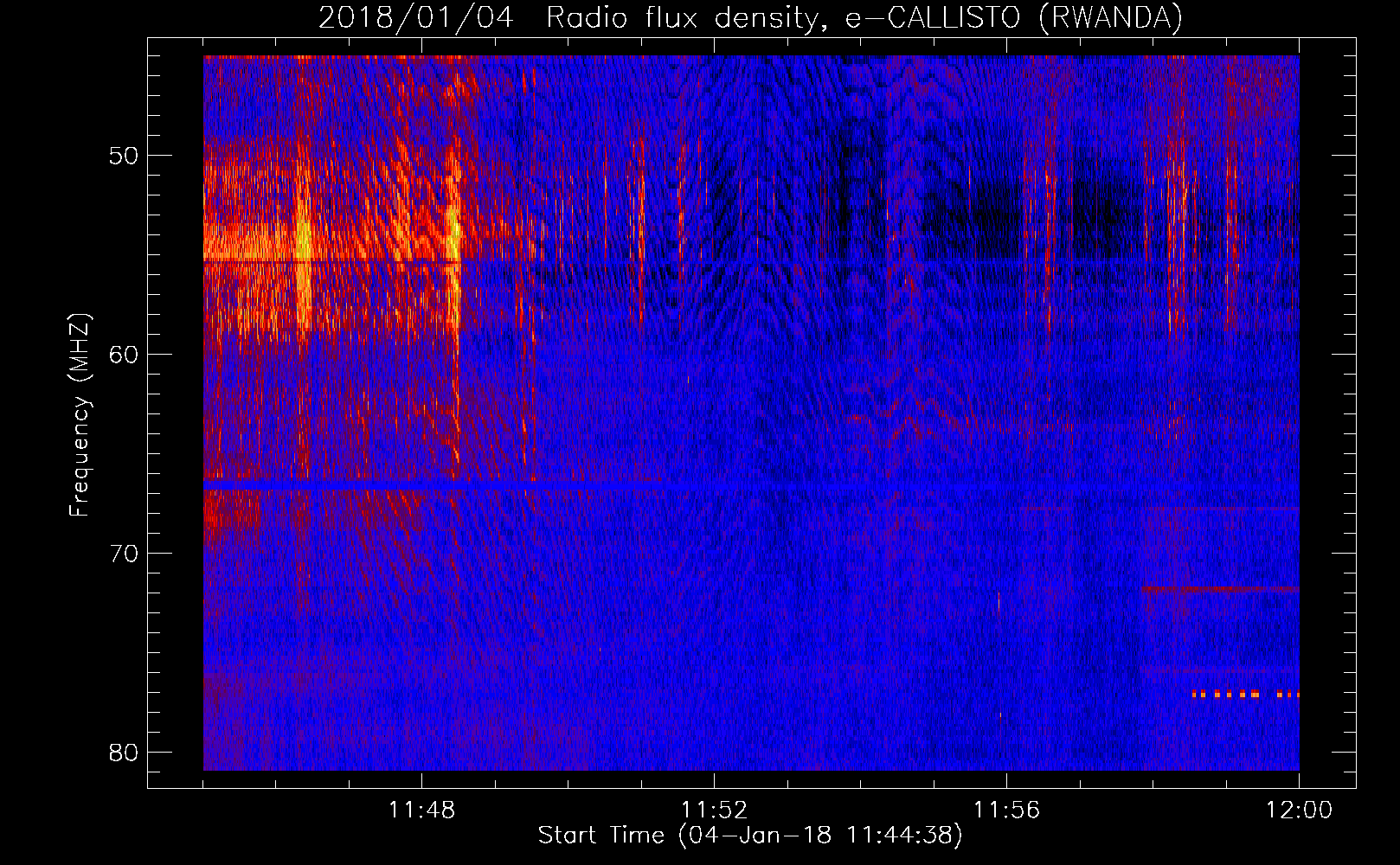Click the 11:56 time tick label
1400x865 pixels.
1006,811
